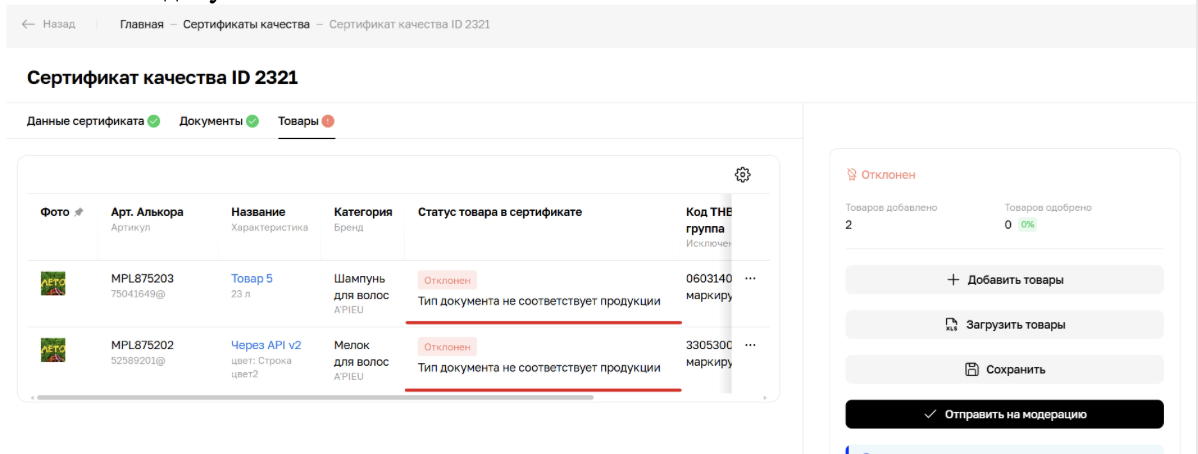Click the red warning icon on Товары
The image size is (1198, 454).
tap(328, 121)
